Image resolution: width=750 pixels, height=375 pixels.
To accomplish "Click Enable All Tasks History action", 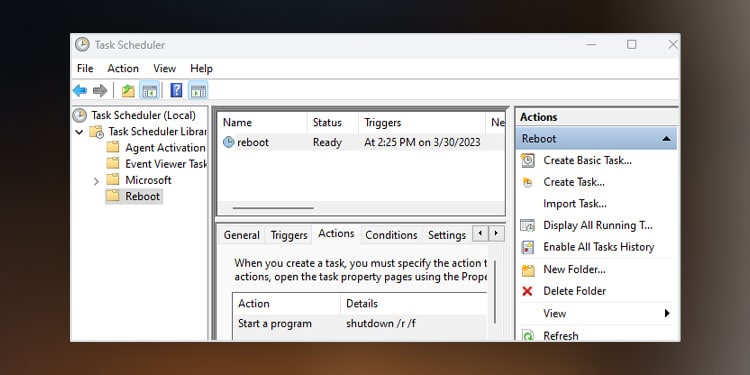I will (599, 247).
